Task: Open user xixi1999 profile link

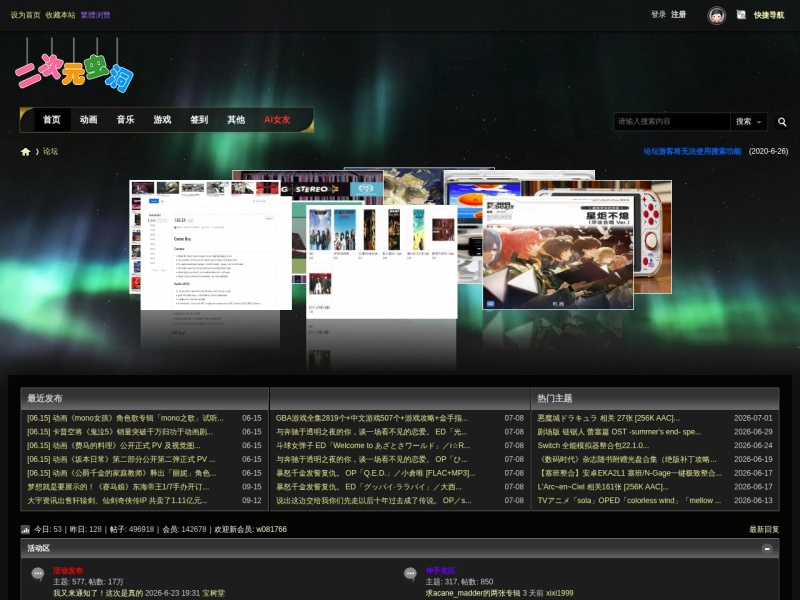Action: click(x=559, y=593)
